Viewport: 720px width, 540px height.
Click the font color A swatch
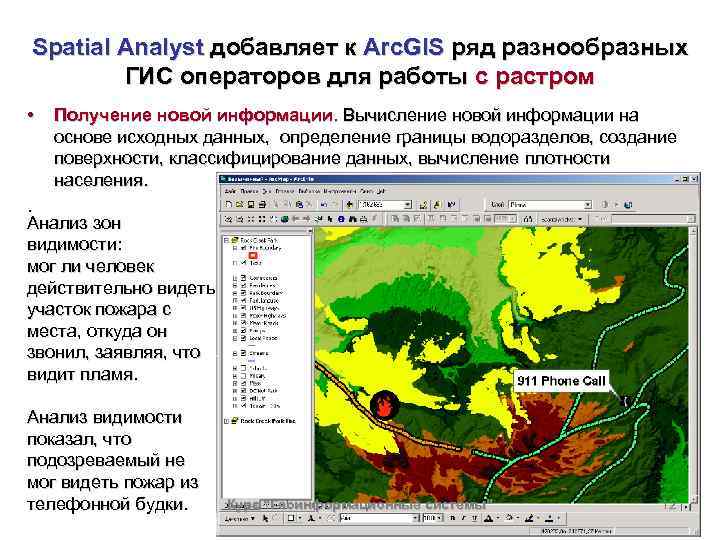(488, 518)
